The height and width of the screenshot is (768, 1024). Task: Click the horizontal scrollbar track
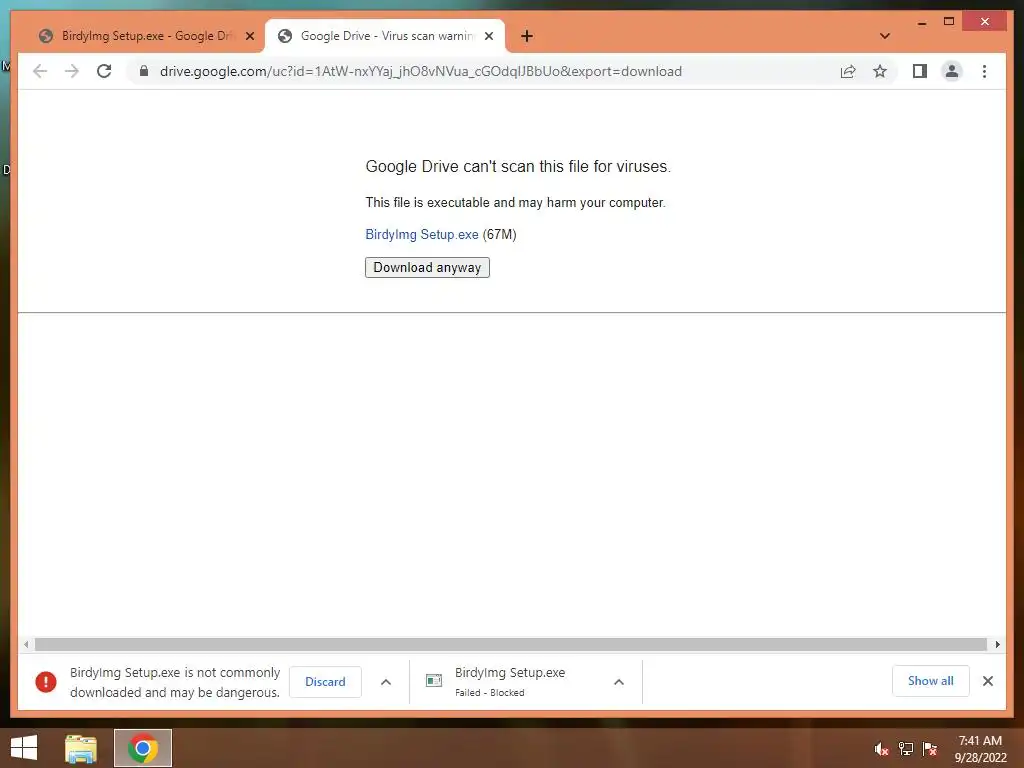click(x=511, y=645)
